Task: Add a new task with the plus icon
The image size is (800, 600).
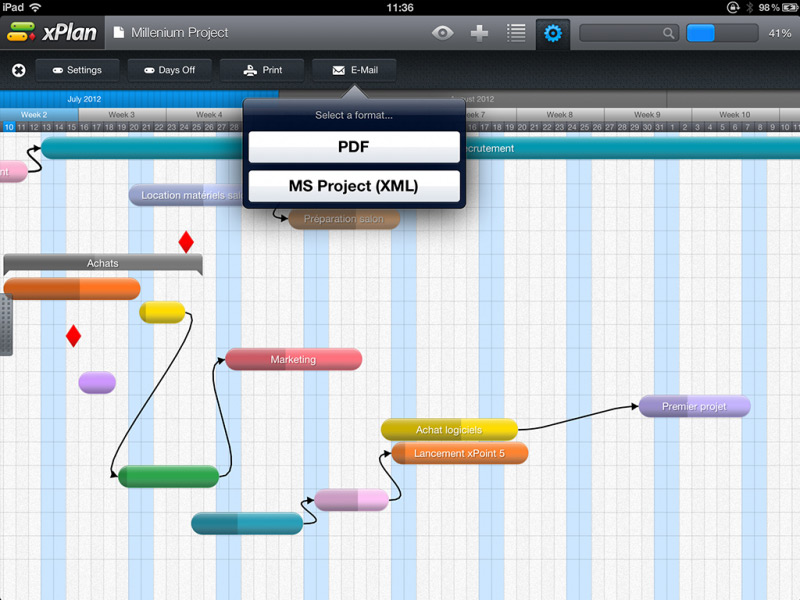Action: [479, 33]
